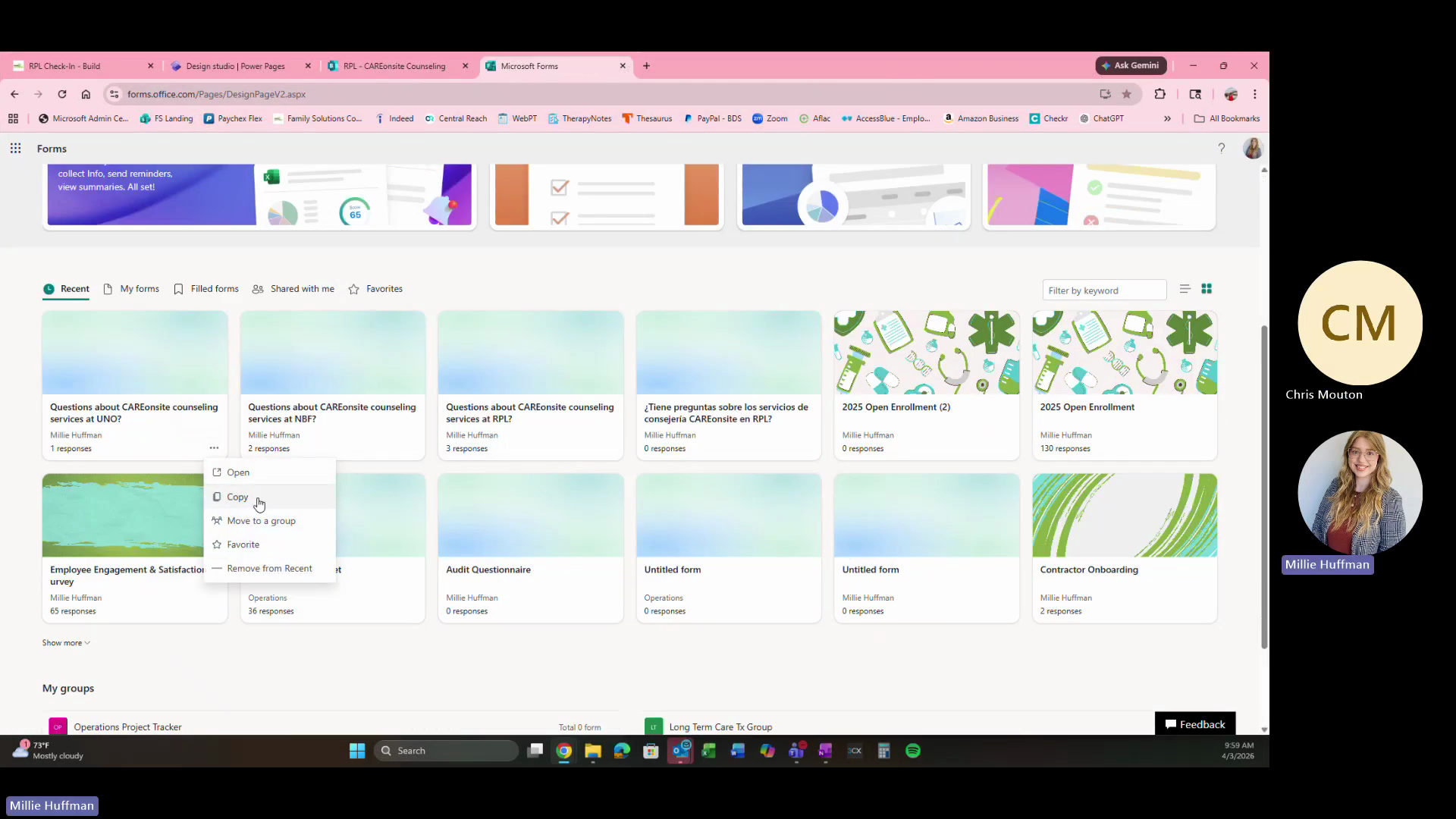Switch to the Shared with me tab
Screen dimensions: 1456x819
pos(293,289)
